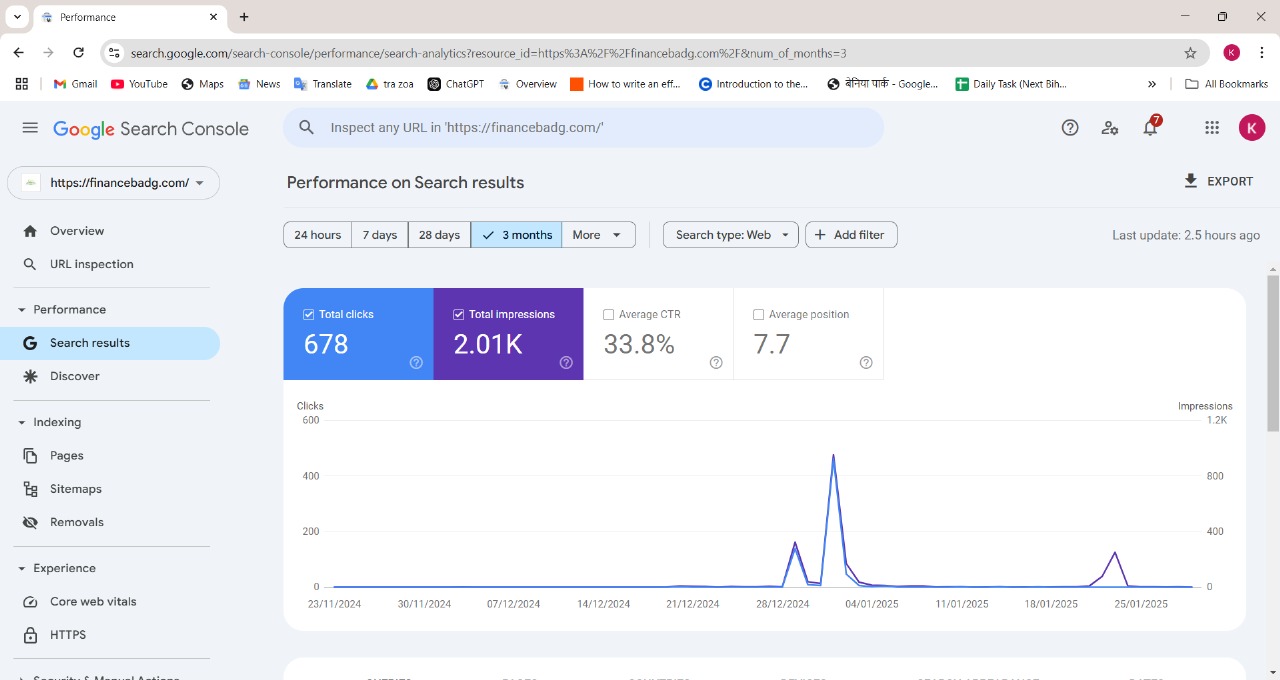Open the Chrome profile avatar in toolbar
The image size is (1280, 680).
click(x=1232, y=52)
